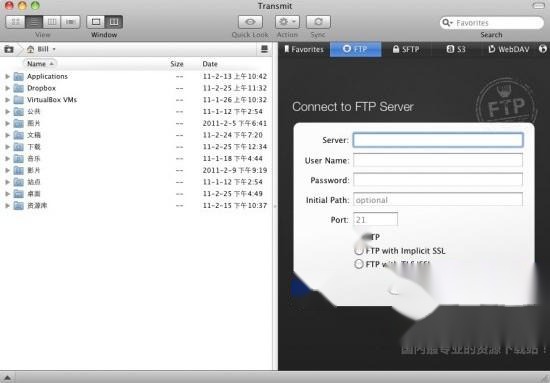Screen dimensions: 550x383
Task: Select the S3 tab
Action: [x=456, y=49]
